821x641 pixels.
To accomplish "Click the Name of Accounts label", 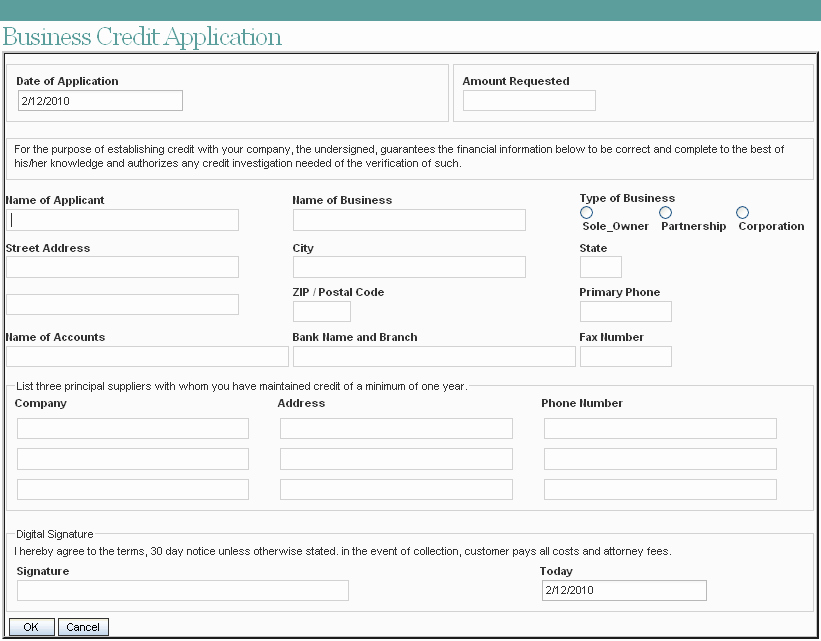I will (x=55, y=337).
